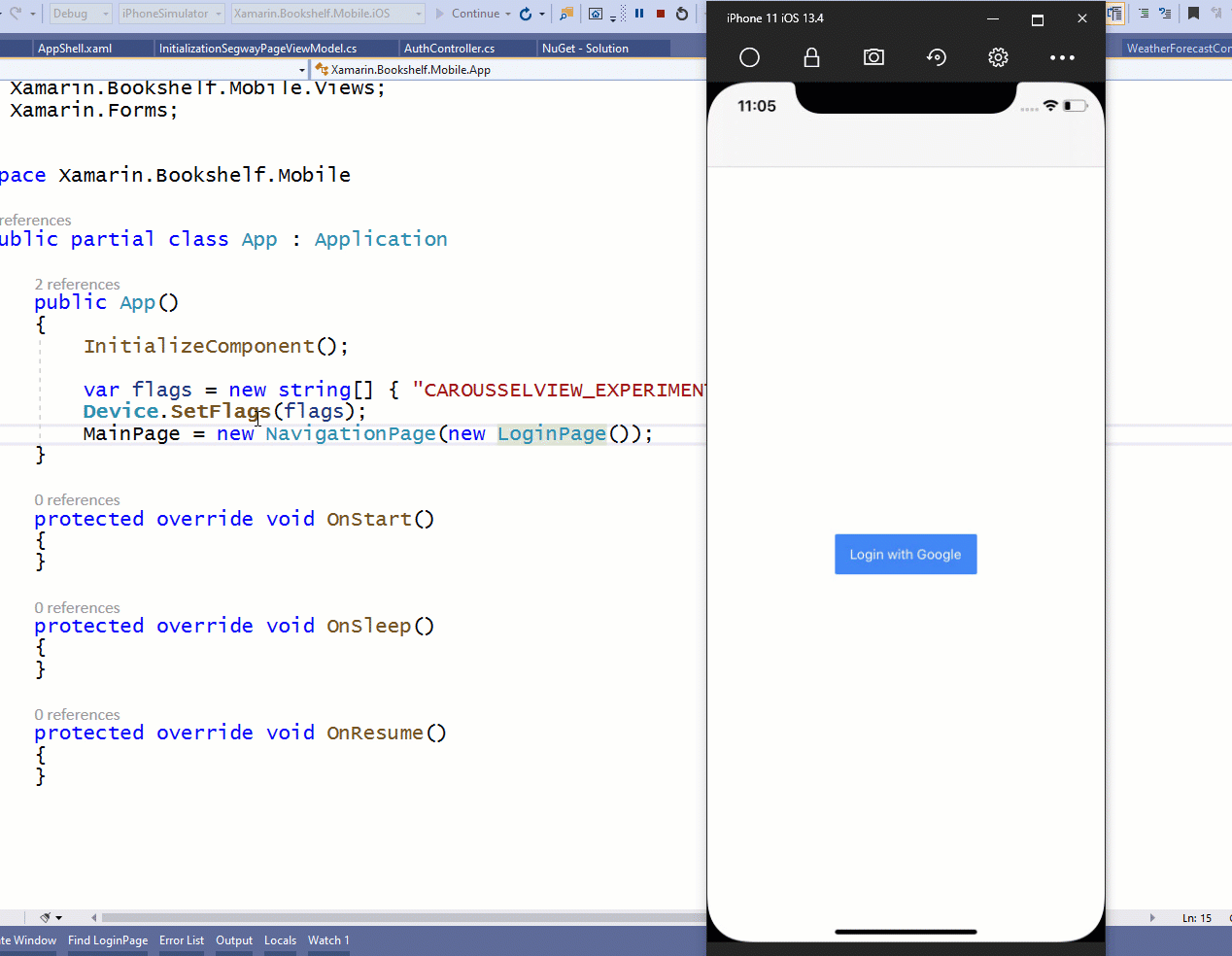
Task: Click the simulator Home button circle icon
Action: (x=749, y=57)
